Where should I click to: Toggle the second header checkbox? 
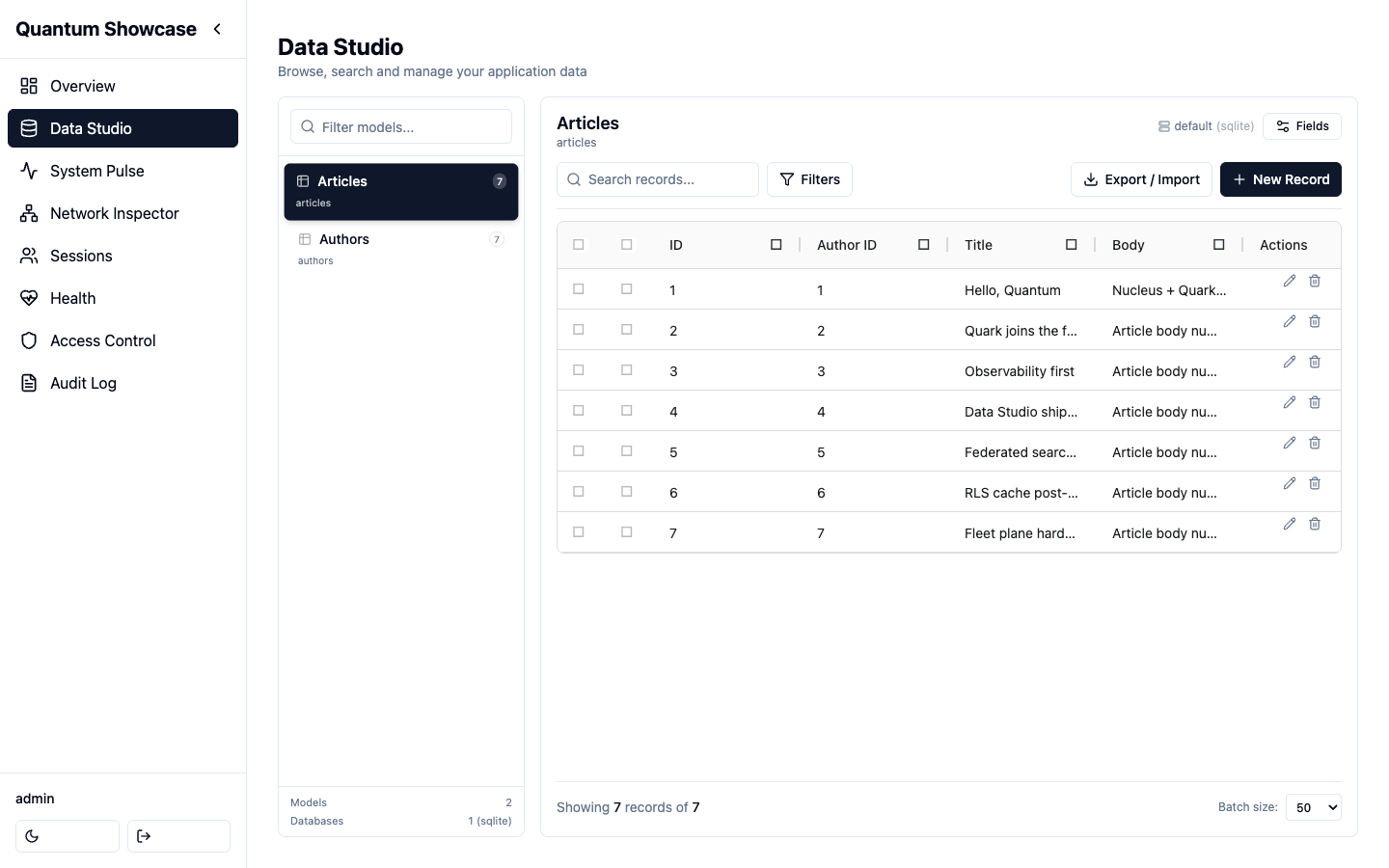pyautogui.click(x=627, y=245)
